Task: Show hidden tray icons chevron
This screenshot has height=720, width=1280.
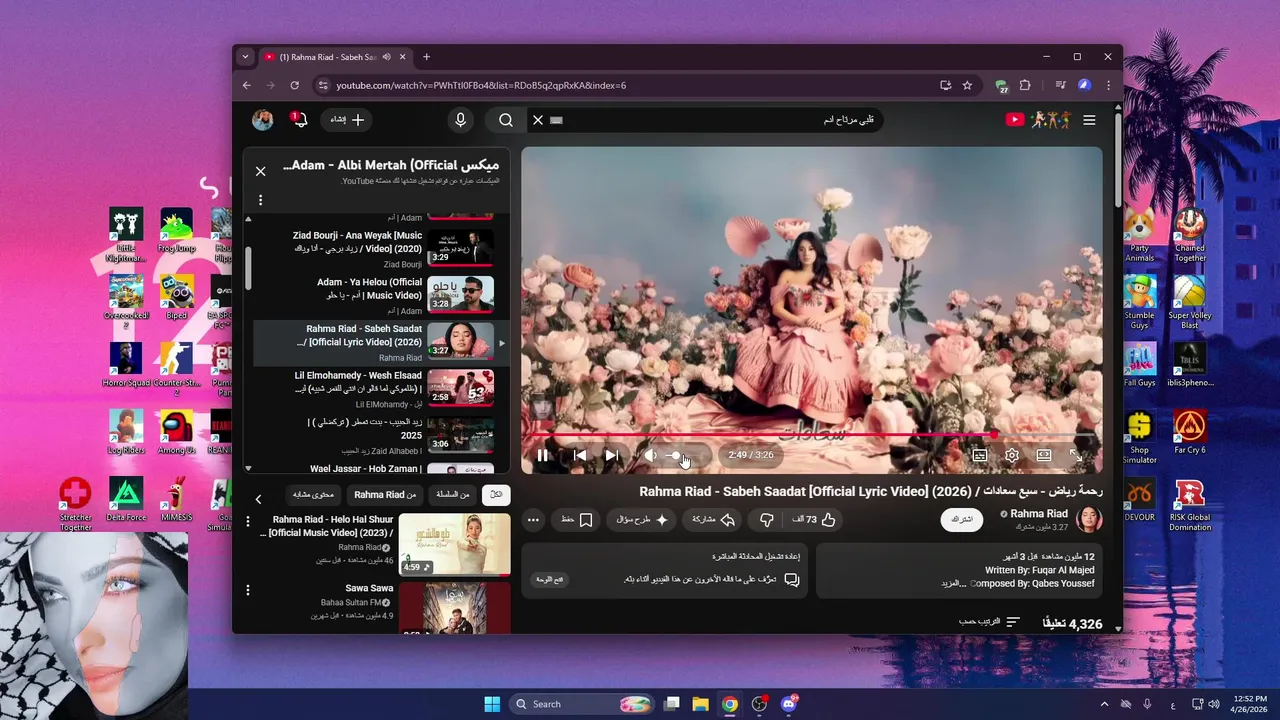Action: point(1104,704)
